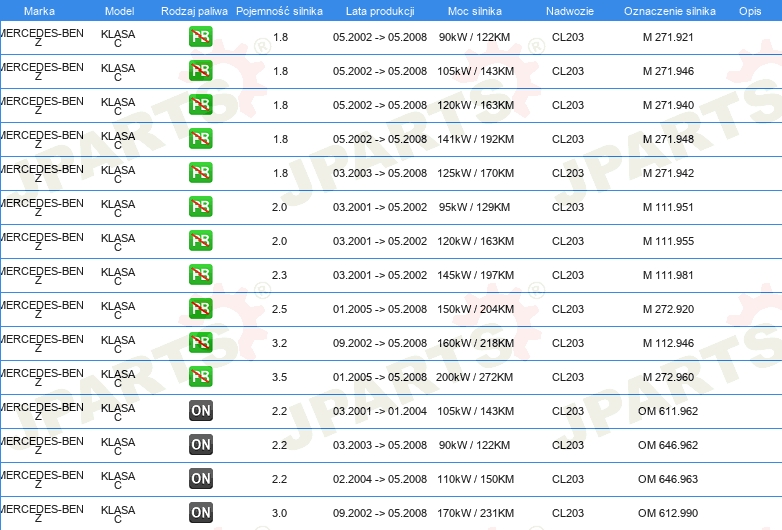Select engine code M 271.940

[668, 105]
